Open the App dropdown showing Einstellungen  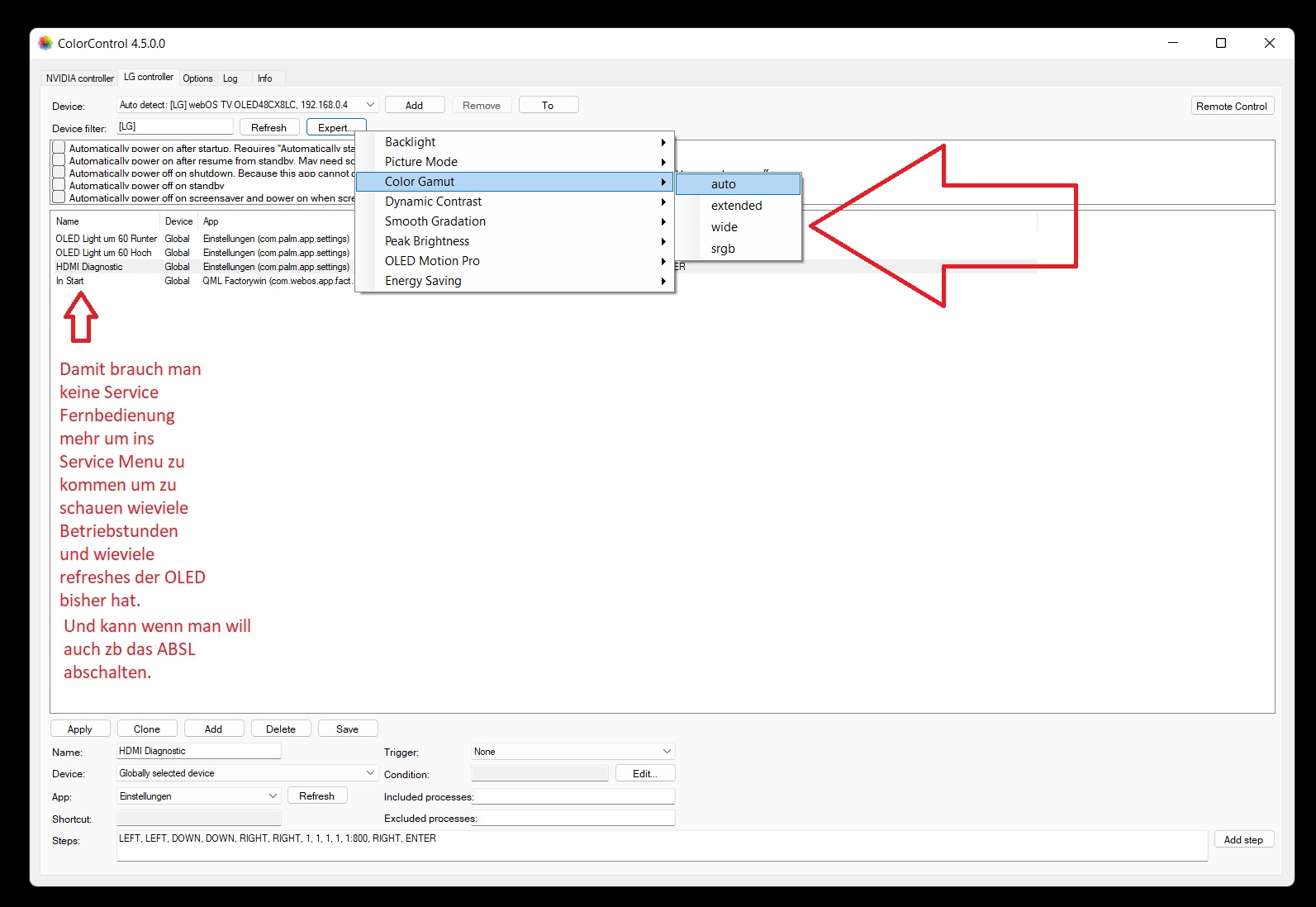(198, 796)
